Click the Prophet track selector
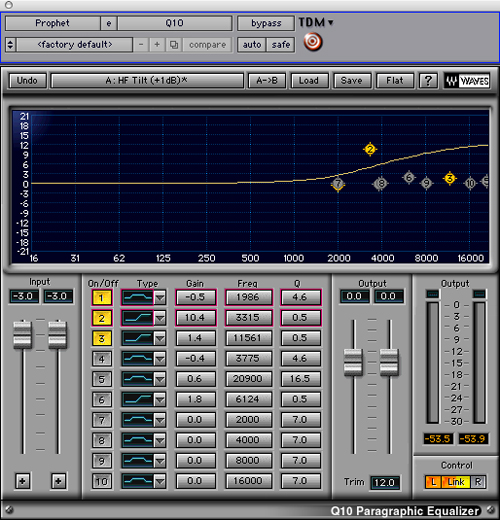Image resolution: width=500 pixels, height=520 pixels. (x=53, y=23)
